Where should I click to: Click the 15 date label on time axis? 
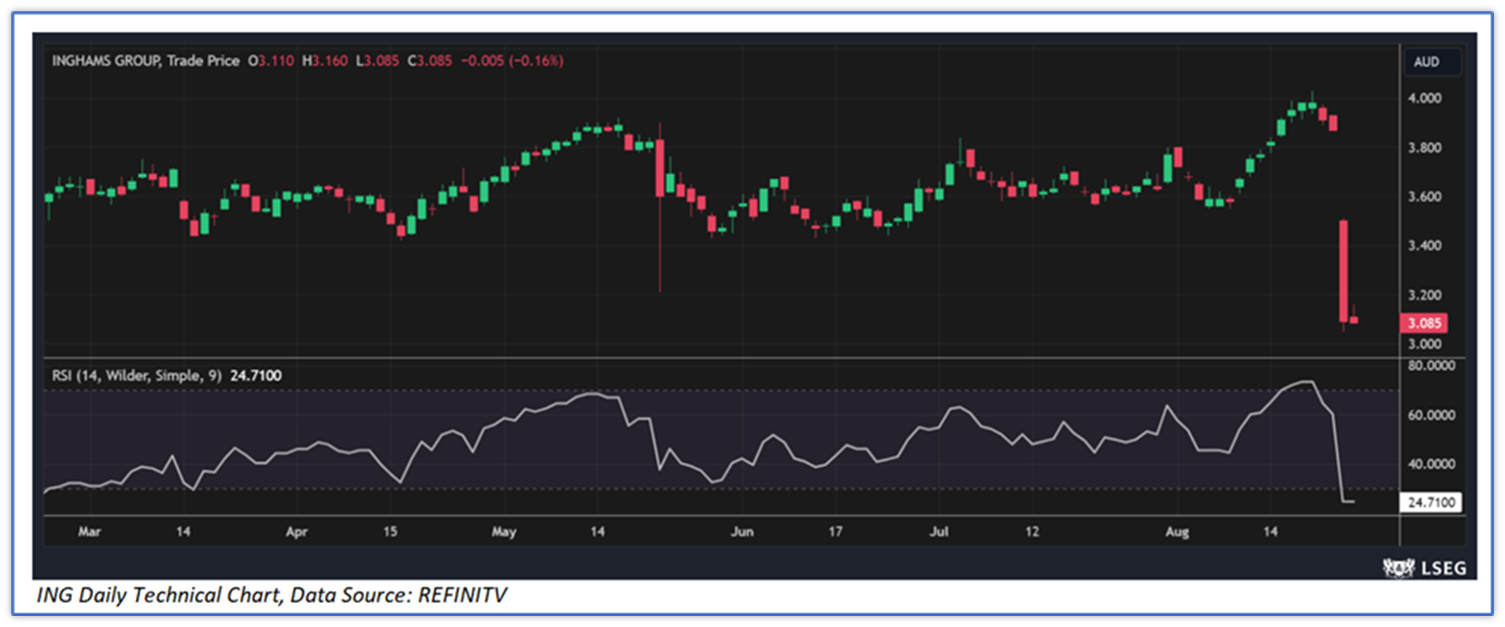tap(390, 533)
